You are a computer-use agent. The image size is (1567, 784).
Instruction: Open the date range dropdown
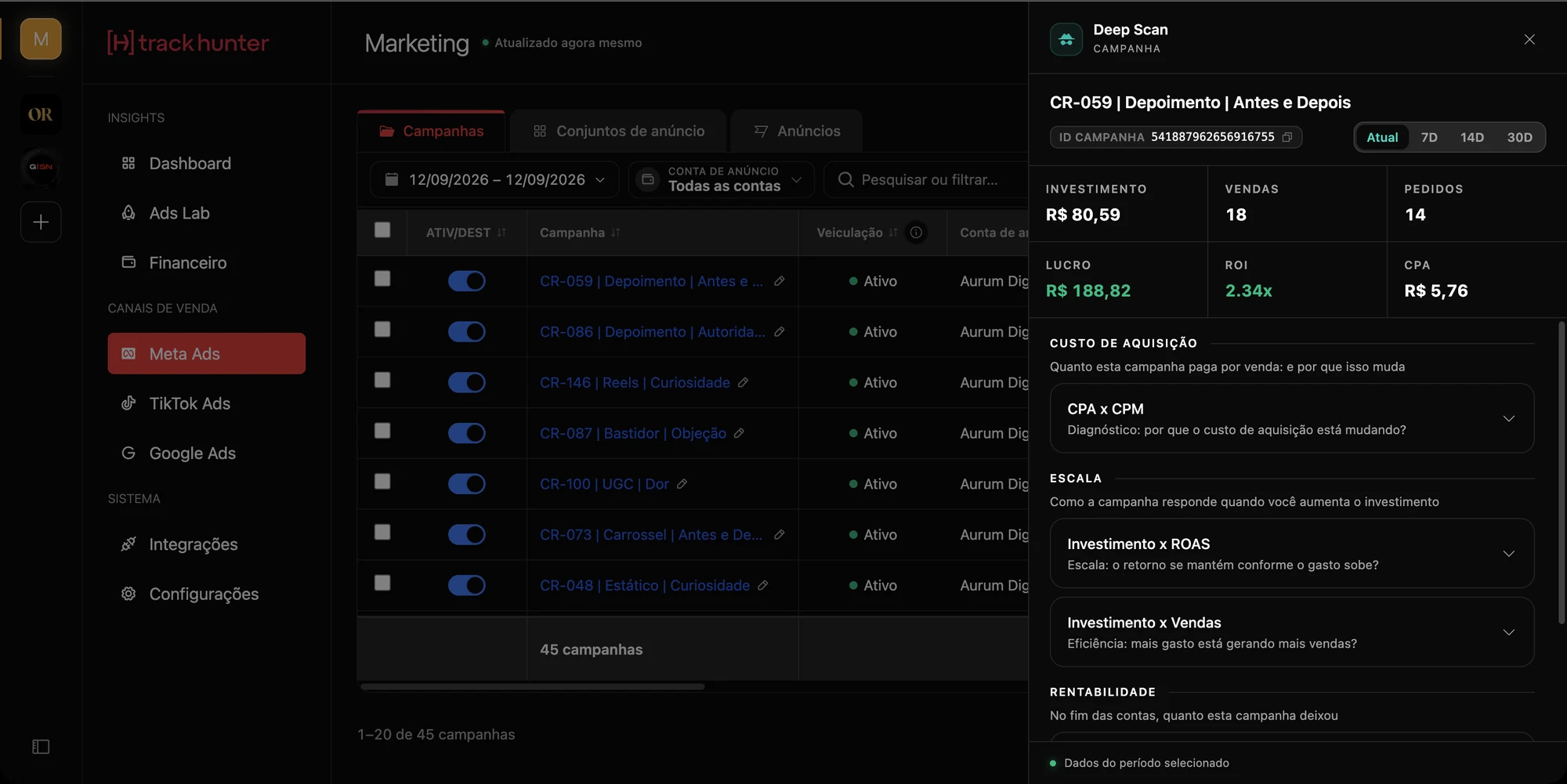pyautogui.click(x=494, y=179)
